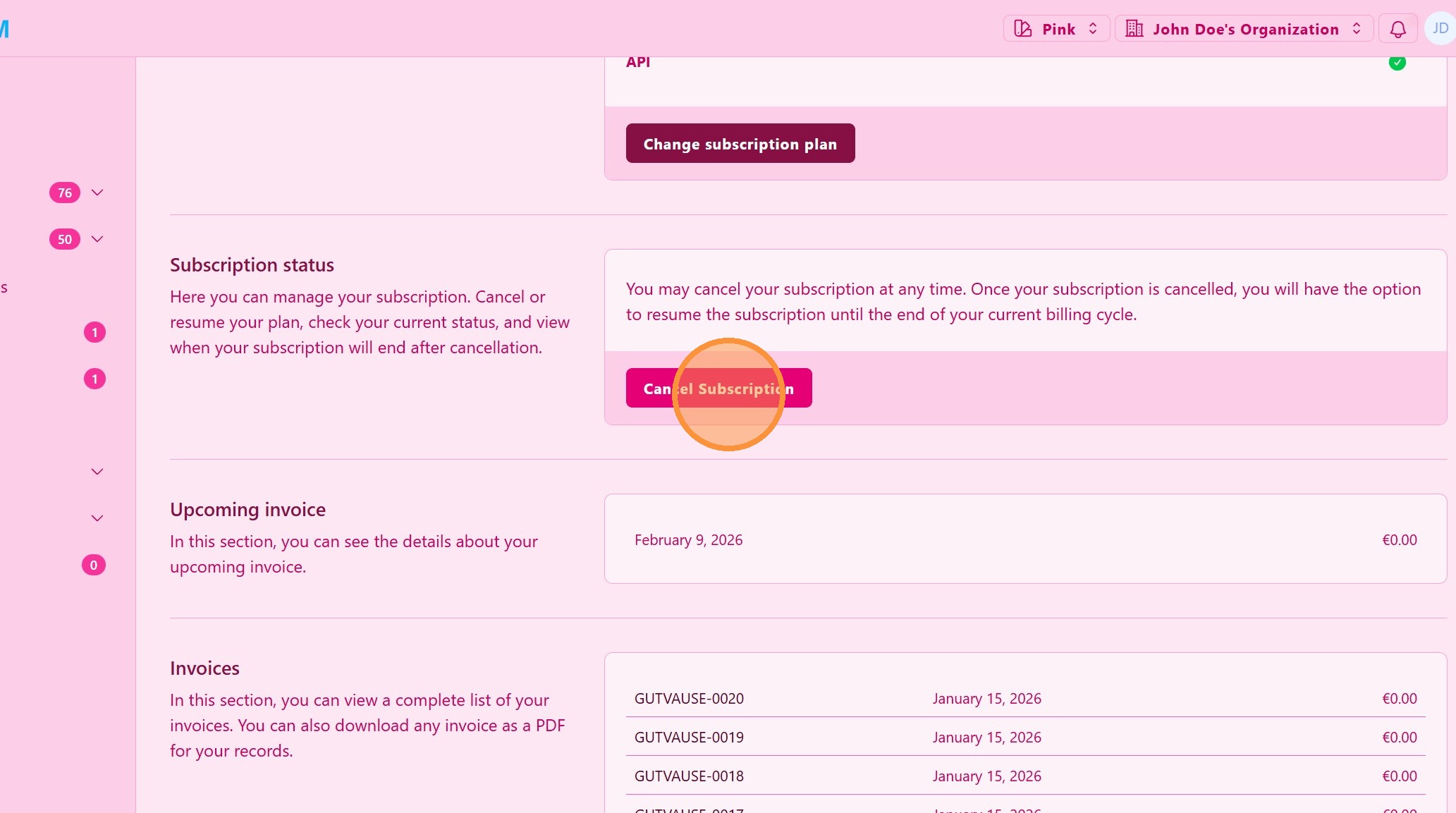
Task: Click the notification bell icon
Action: pos(1397,29)
